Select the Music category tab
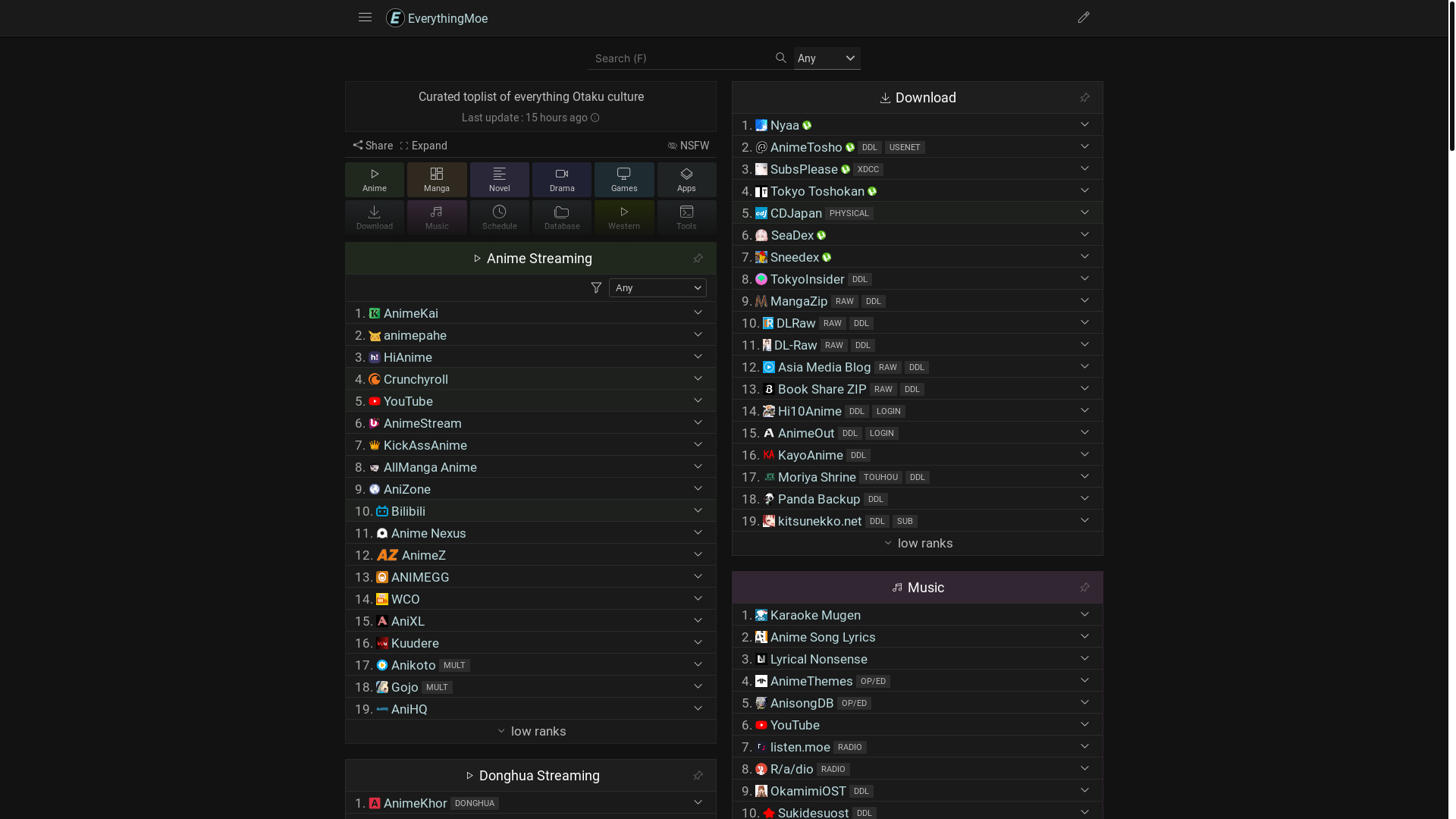The height and width of the screenshot is (819, 1456). pos(437,218)
